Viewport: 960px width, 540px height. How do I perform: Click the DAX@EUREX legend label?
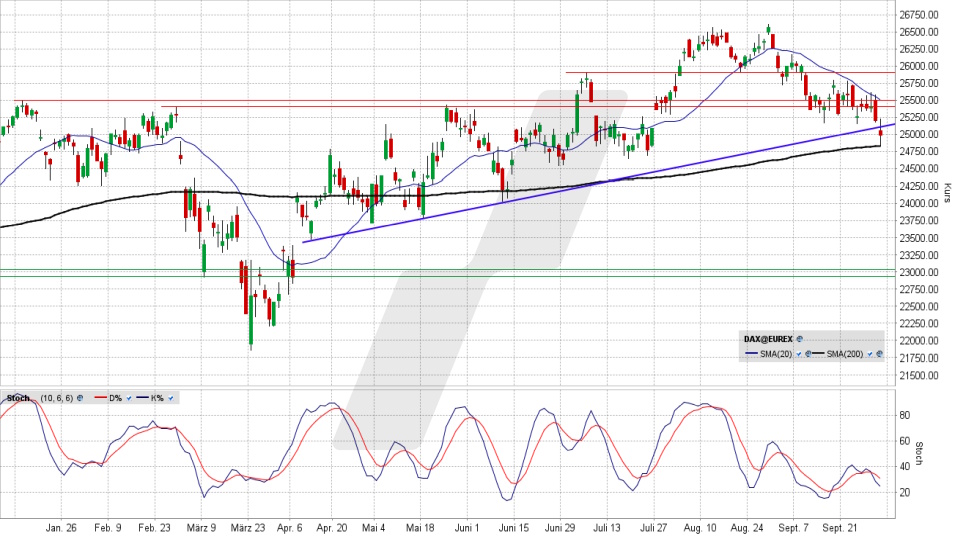pos(768,339)
